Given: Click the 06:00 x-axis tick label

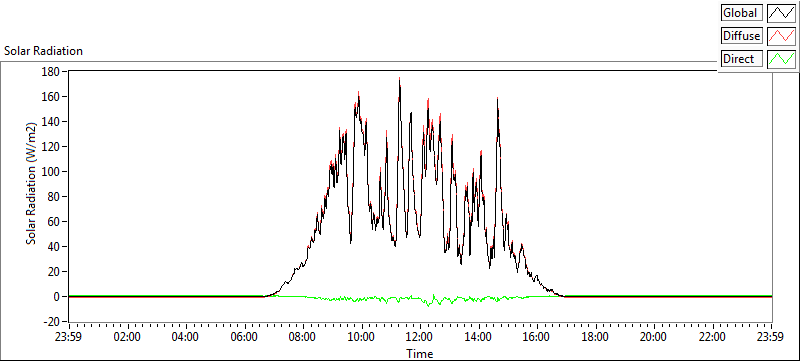Looking at the screenshot, I should click(245, 337).
